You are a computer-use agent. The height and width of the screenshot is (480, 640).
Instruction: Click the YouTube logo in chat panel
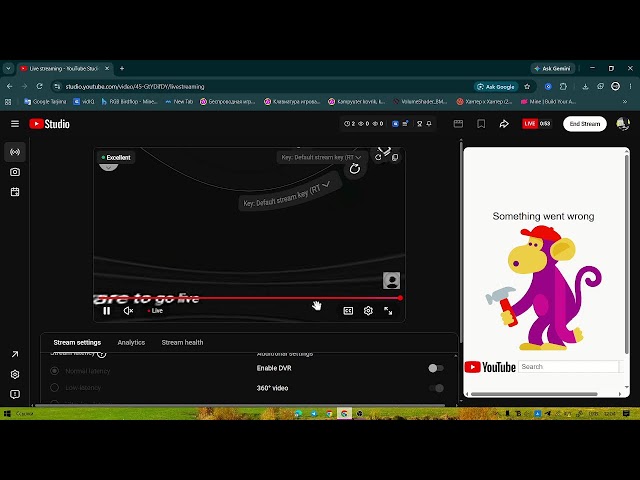(490, 367)
